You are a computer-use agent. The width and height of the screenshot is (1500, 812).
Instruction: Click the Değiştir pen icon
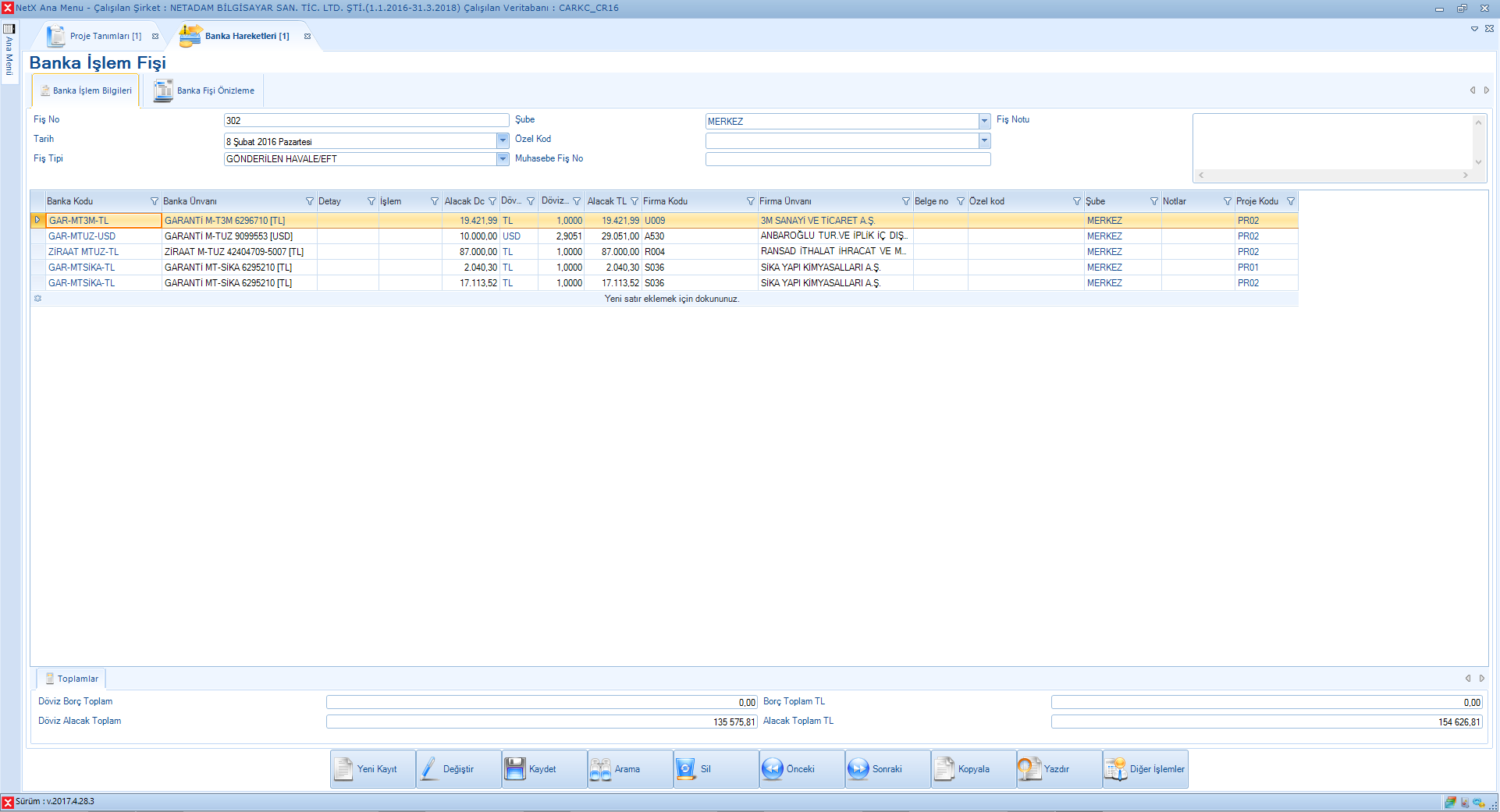pyautogui.click(x=430, y=769)
